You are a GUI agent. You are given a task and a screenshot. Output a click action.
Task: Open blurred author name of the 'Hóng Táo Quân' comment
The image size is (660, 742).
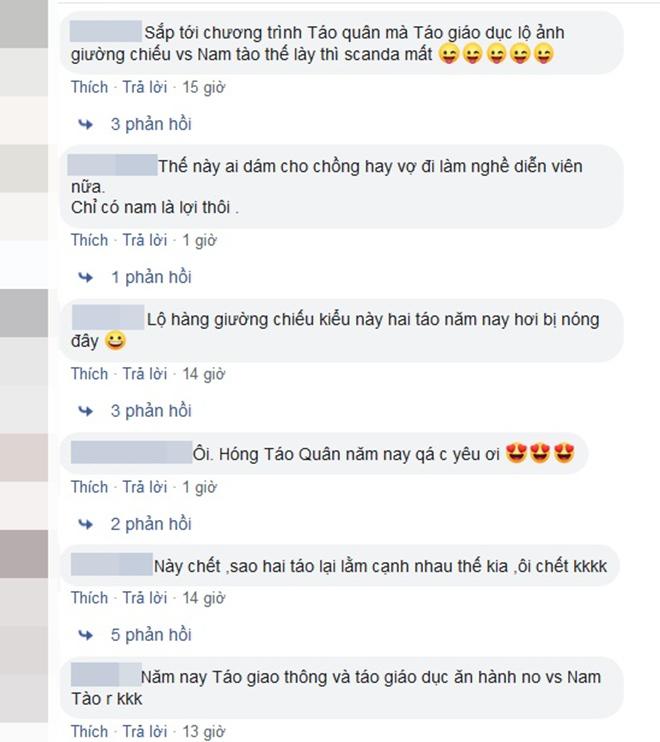pos(131,453)
